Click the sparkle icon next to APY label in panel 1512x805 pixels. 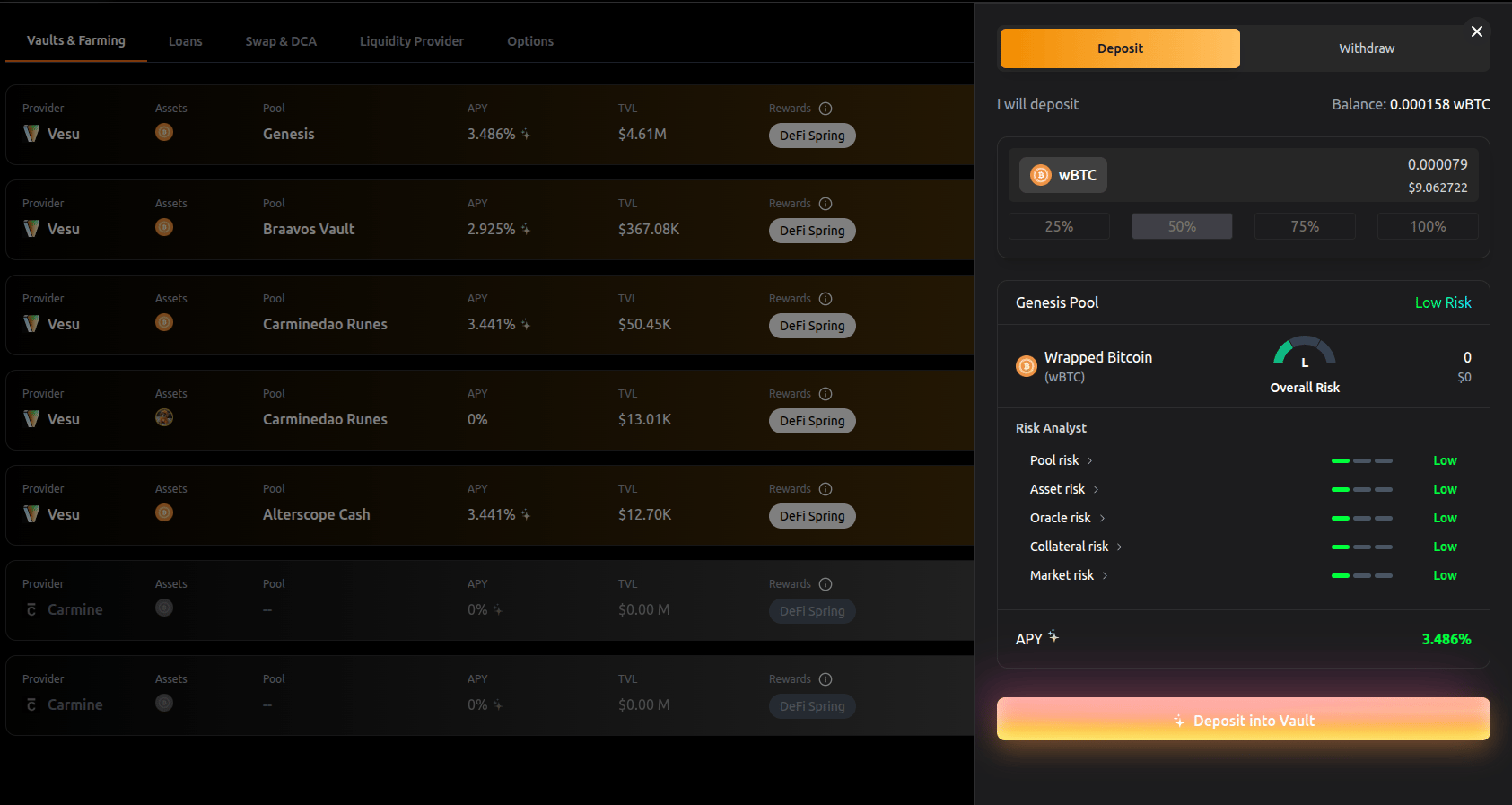click(x=1053, y=636)
